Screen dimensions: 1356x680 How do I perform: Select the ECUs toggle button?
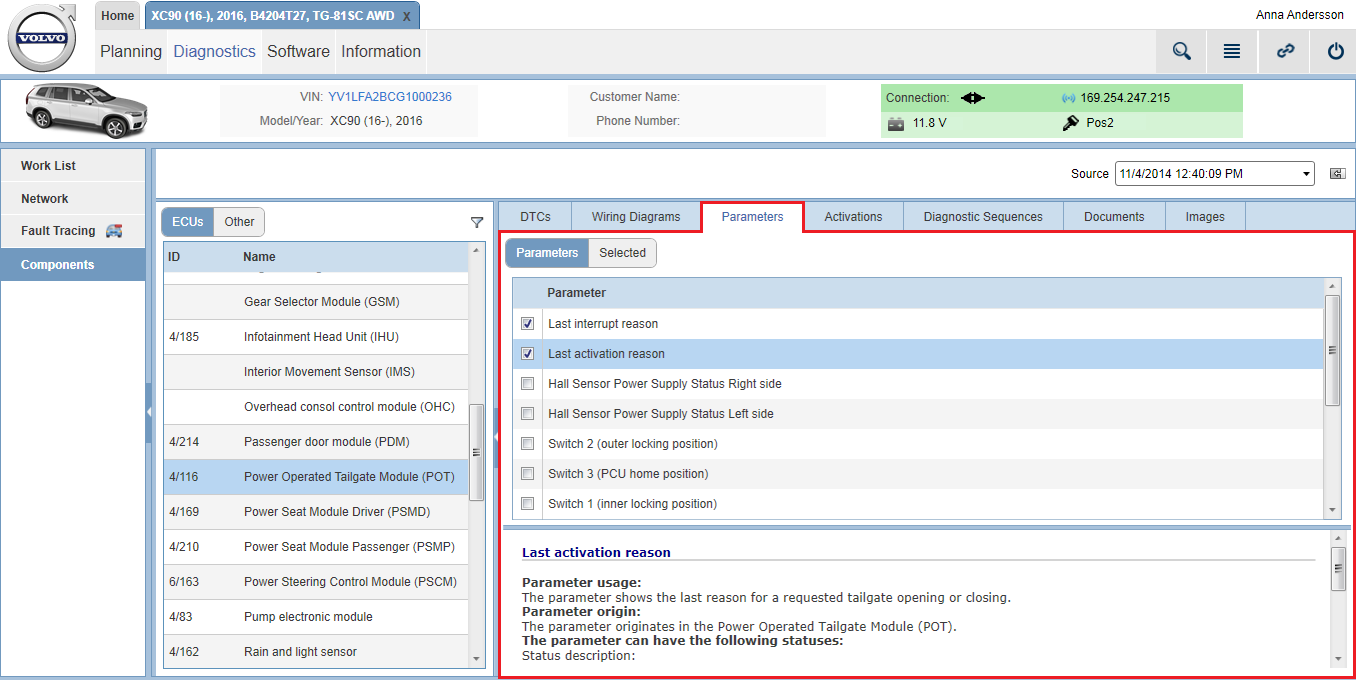[188, 222]
